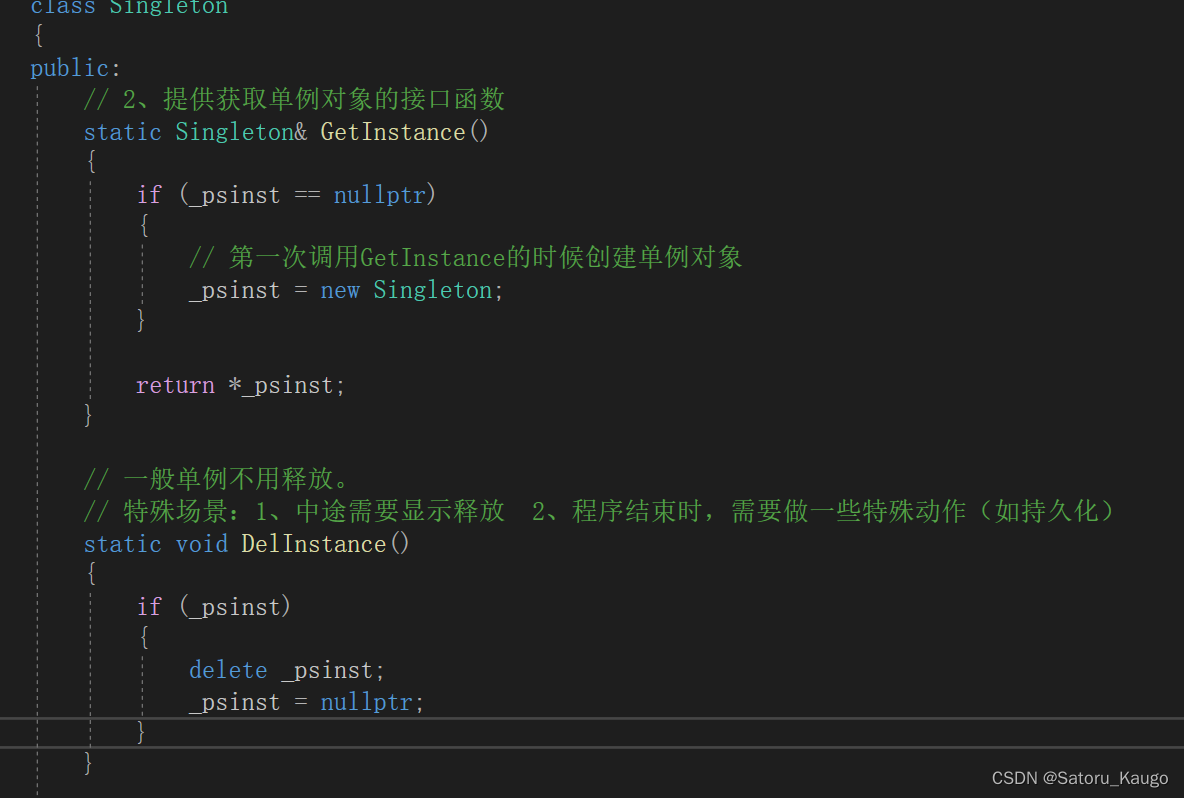Image resolution: width=1184 pixels, height=798 pixels.
Task: Click the if keyword on the if (_psinst) line
Action: (149, 607)
